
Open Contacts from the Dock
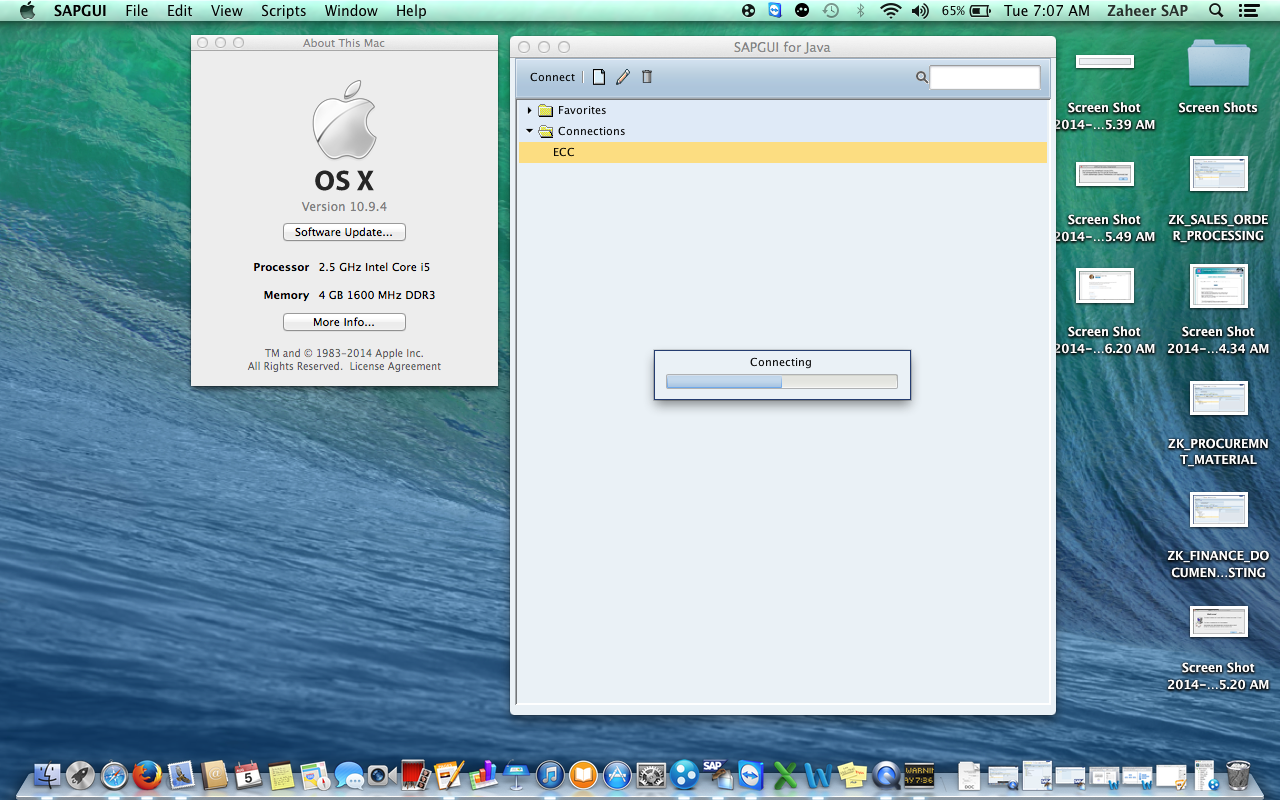(215, 774)
